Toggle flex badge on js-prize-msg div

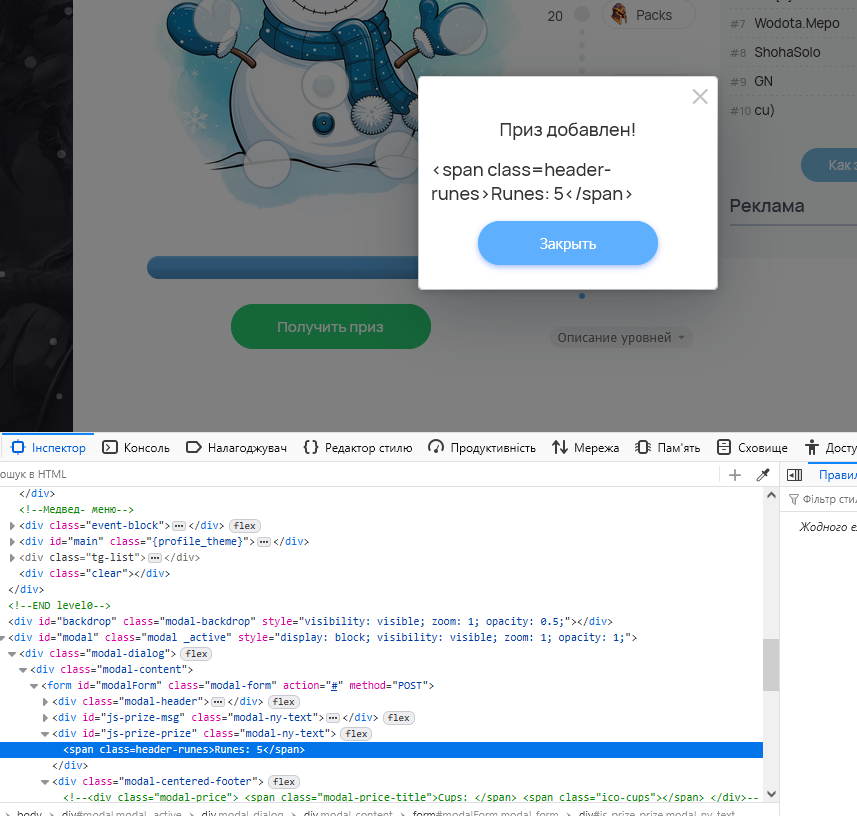point(399,718)
